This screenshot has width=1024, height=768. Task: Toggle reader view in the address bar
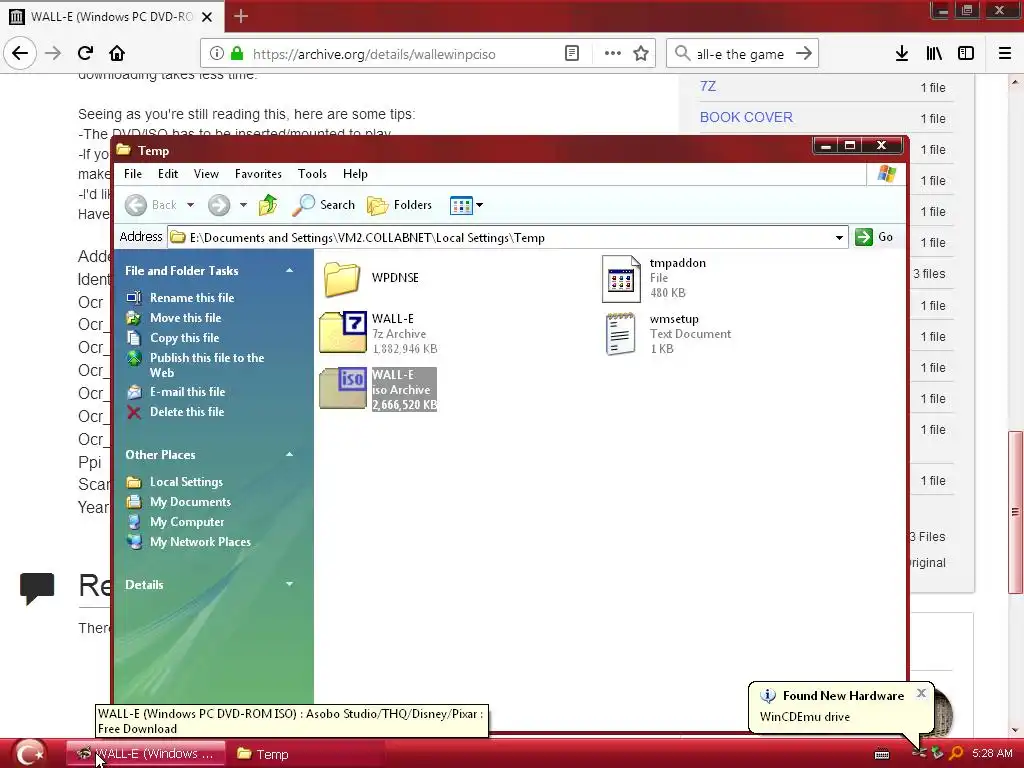click(572, 54)
